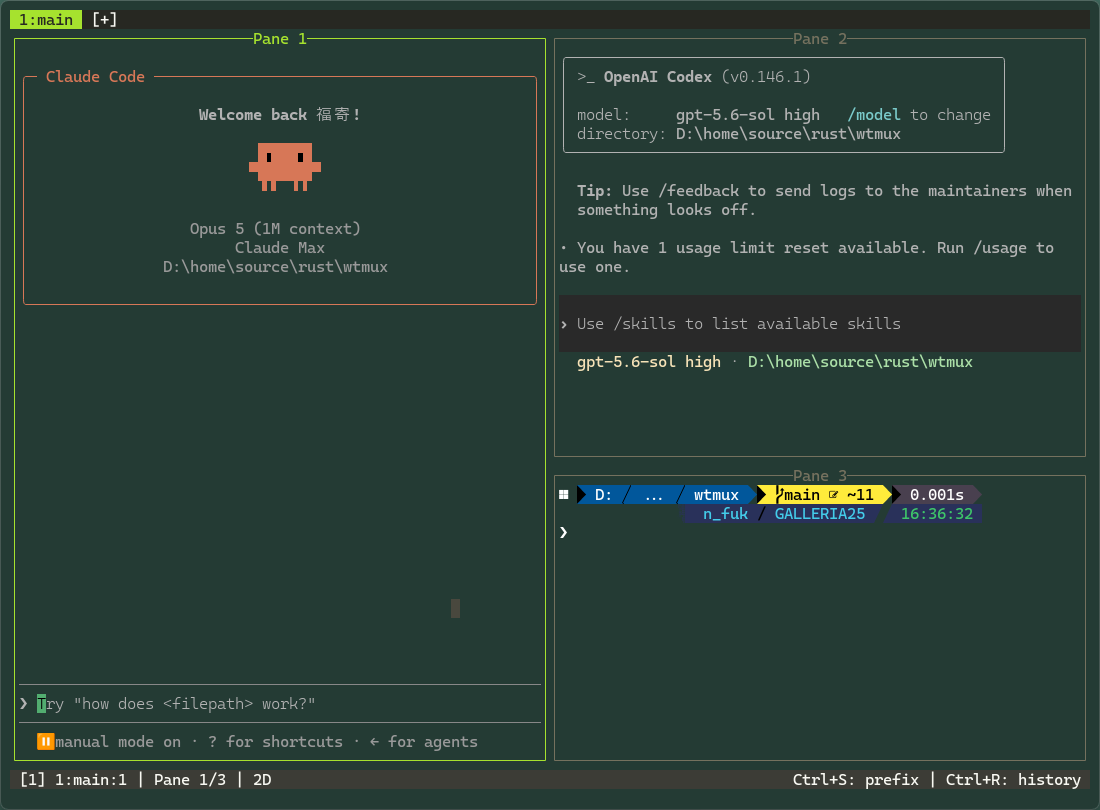Click the 0.001s execution time segment
The width and height of the screenshot is (1100, 810).
(937, 494)
